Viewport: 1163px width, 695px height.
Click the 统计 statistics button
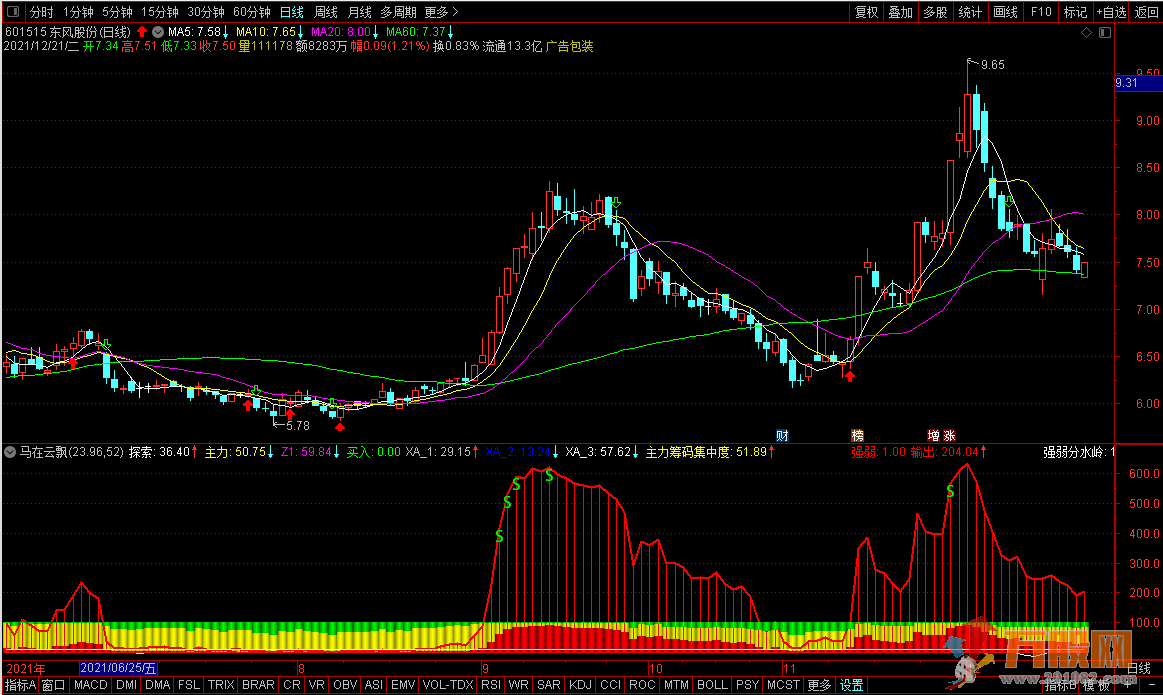click(x=970, y=12)
